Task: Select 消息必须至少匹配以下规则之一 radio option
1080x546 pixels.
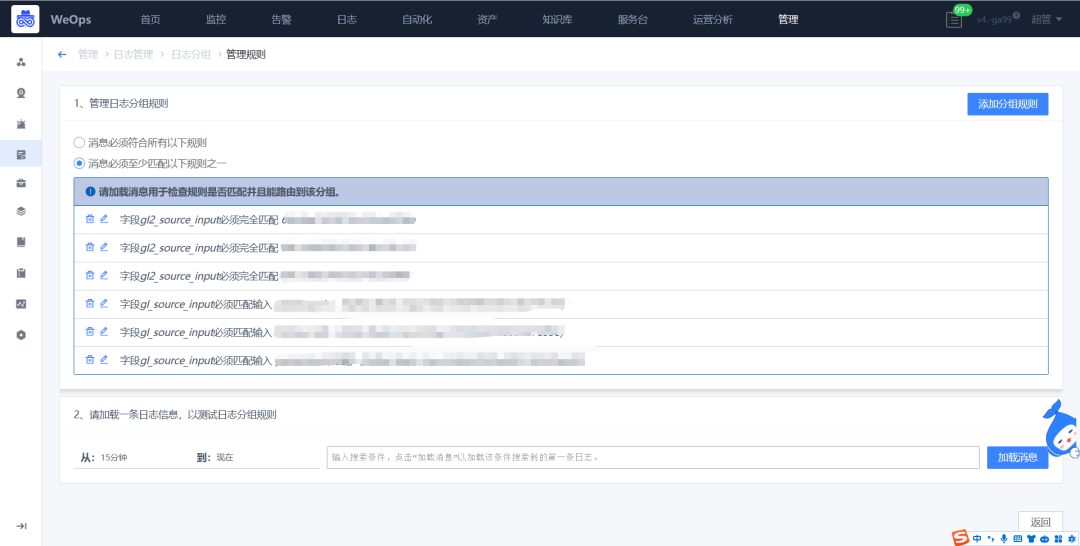Action: click(x=79, y=163)
